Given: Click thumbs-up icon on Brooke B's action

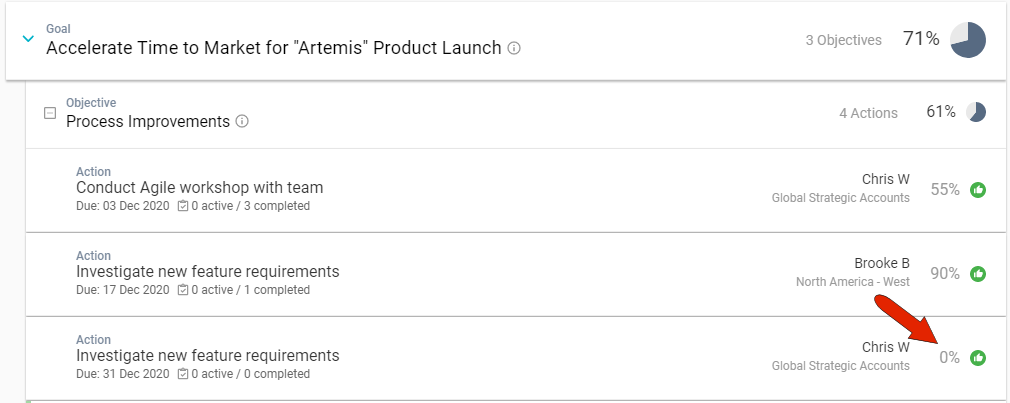Looking at the screenshot, I should pyautogui.click(x=978, y=273).
